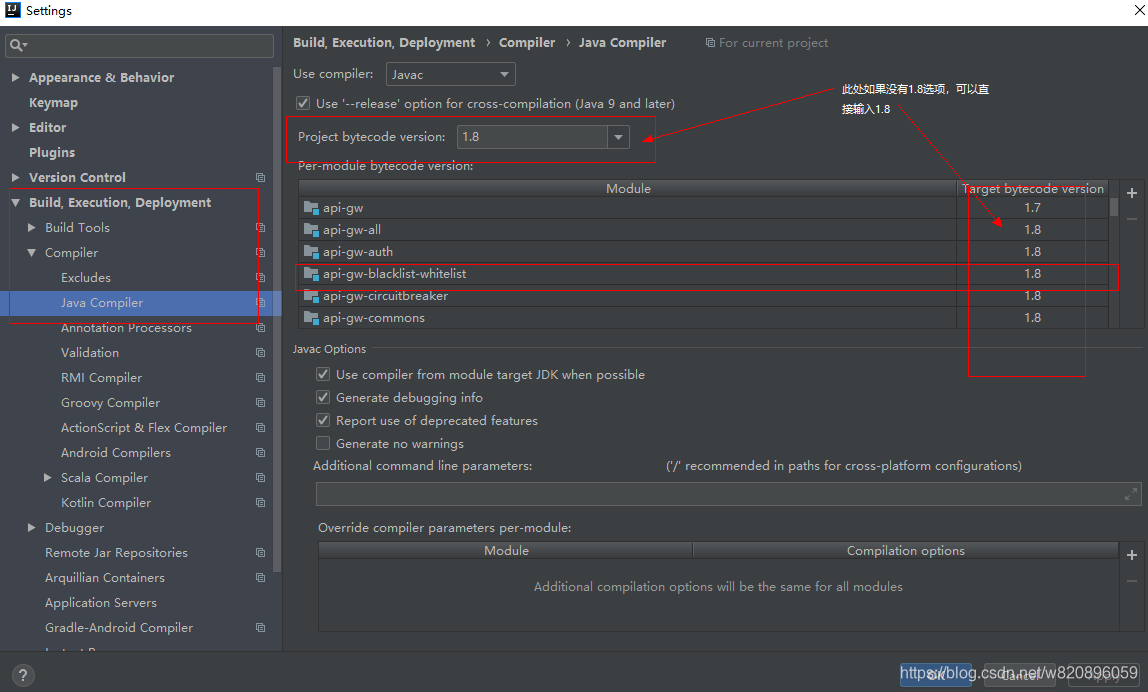Click the project-level icon next to Validation
1148x692 pixels.
tap(260, 353)
